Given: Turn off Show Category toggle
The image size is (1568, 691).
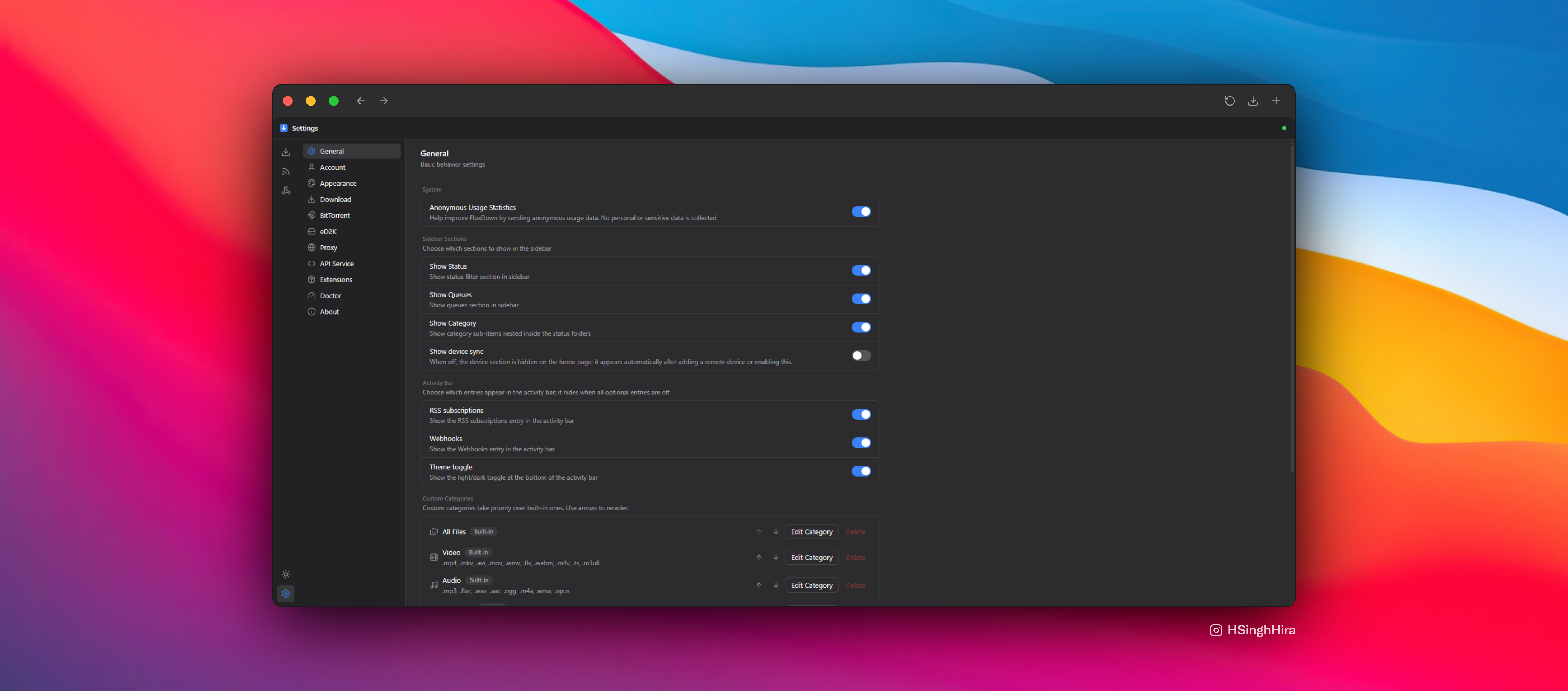Looking at the screenshot, I should point(861,327).
